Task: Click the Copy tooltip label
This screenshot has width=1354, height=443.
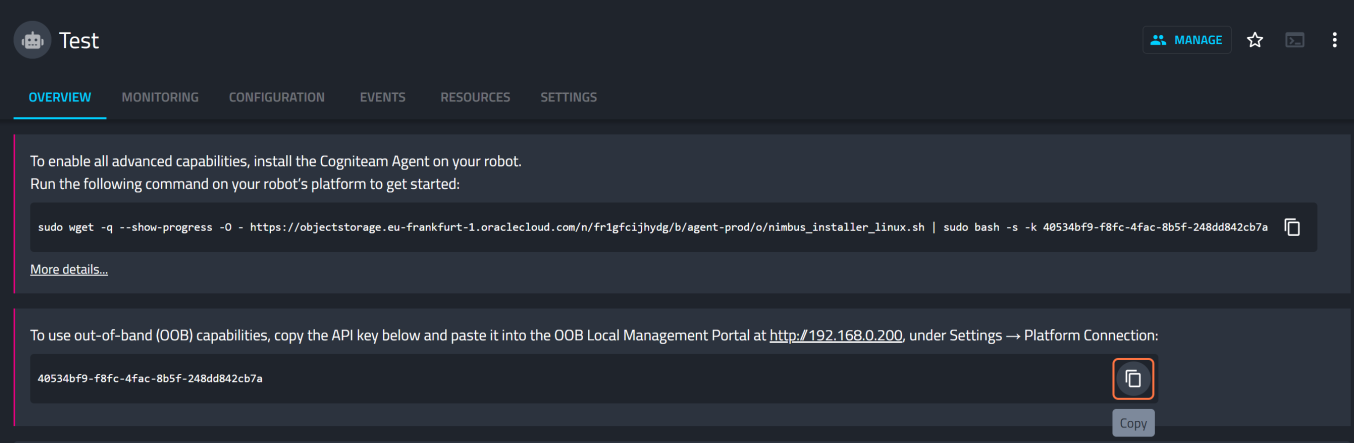Action: pos(1133,423)
